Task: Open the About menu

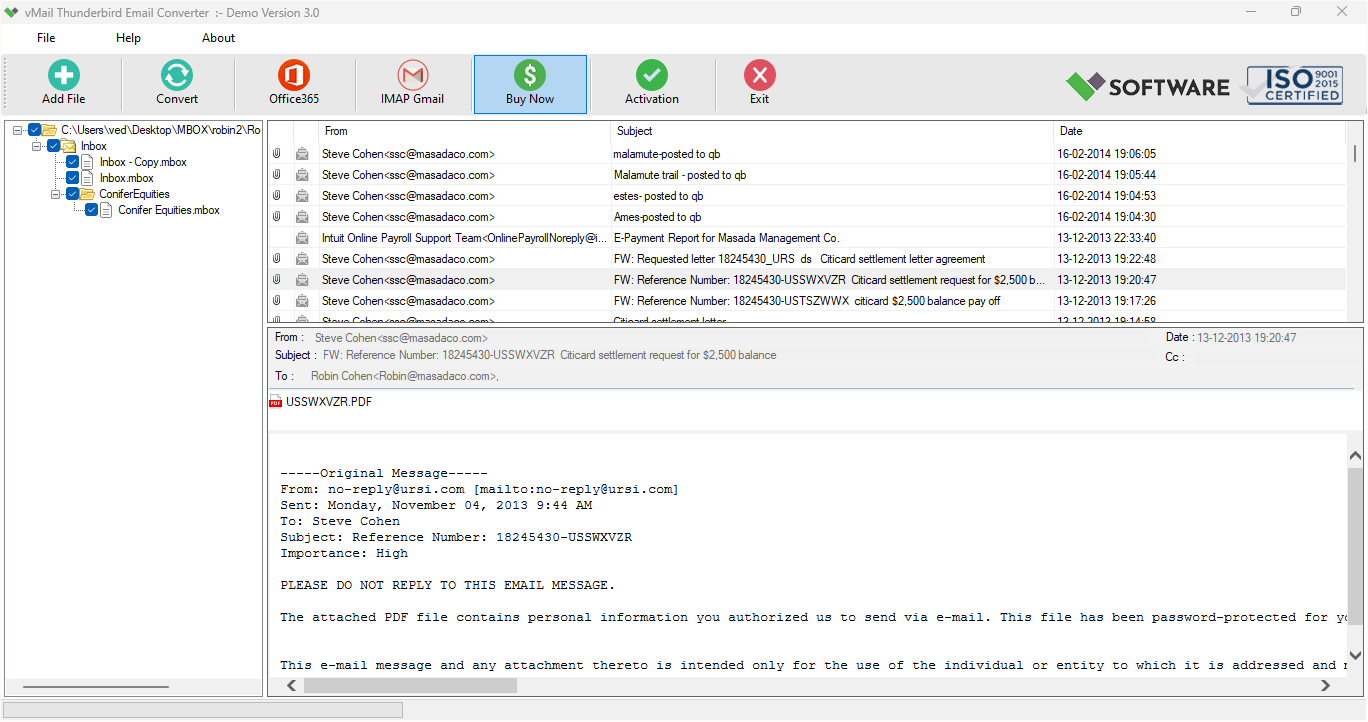Action: click(218, 38)
